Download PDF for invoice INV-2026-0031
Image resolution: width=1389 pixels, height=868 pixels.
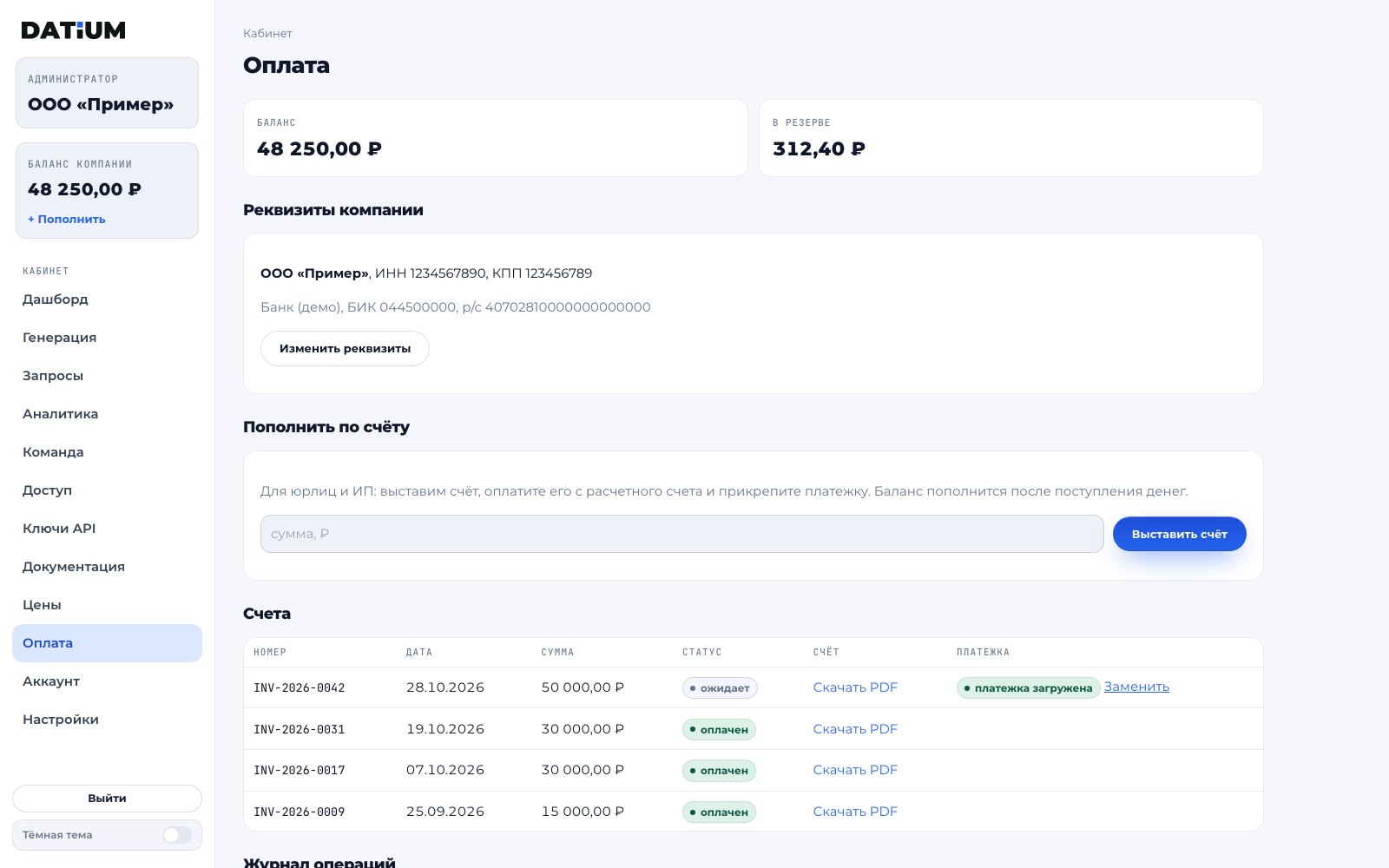pyautogui.click(x=855, y=729)
